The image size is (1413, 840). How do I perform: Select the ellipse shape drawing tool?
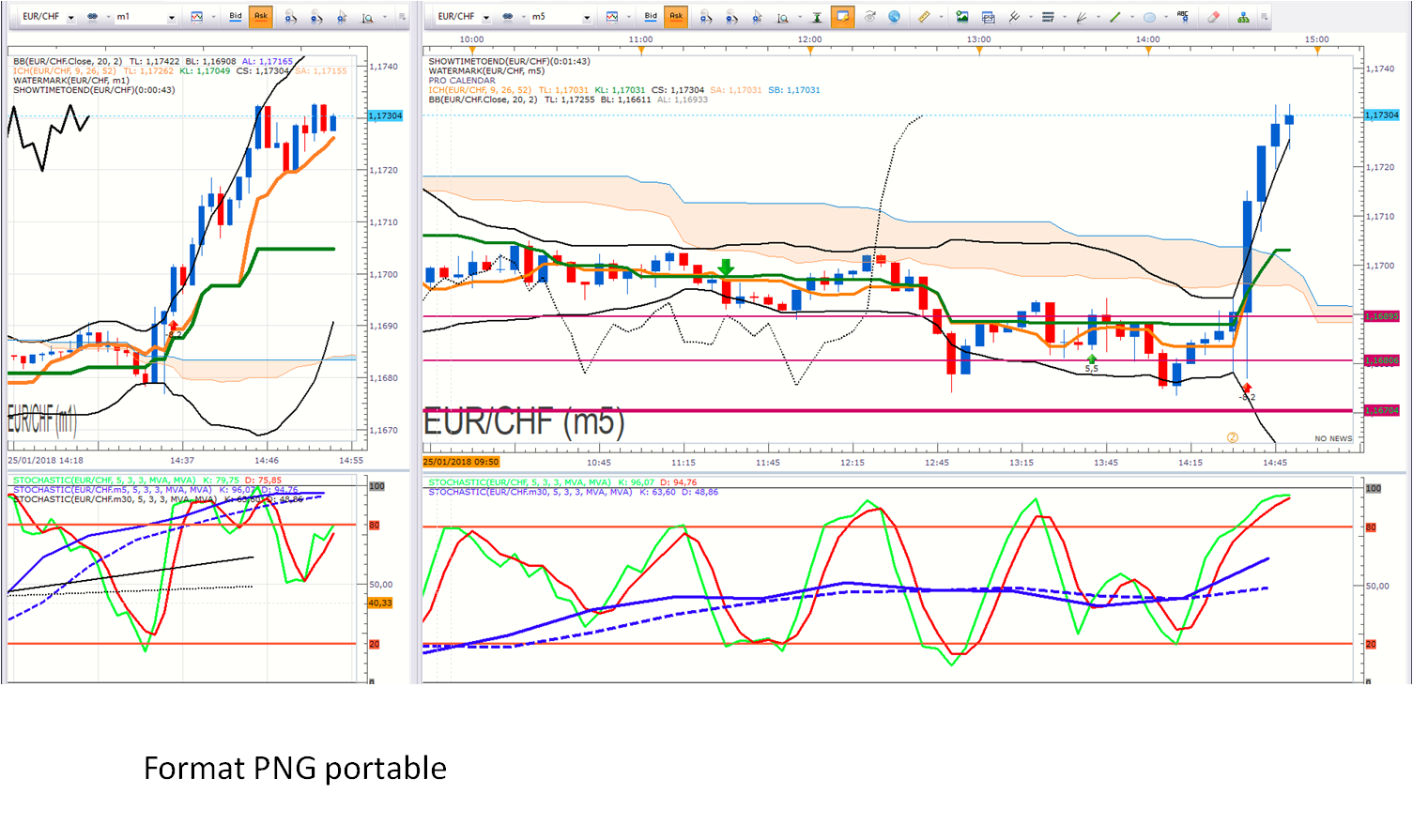(x=1149, y=17)
